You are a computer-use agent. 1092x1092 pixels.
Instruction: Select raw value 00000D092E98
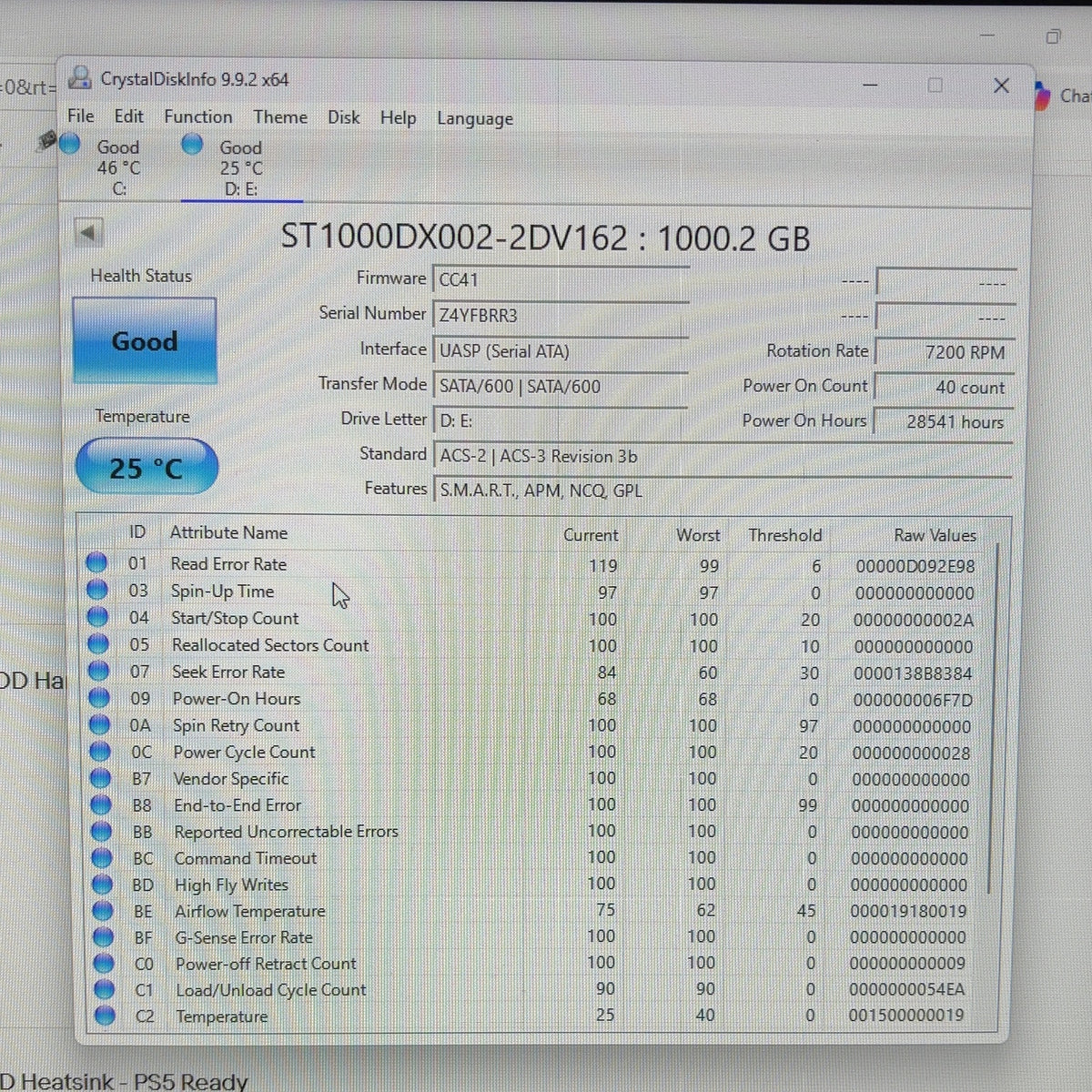[915, 566]
